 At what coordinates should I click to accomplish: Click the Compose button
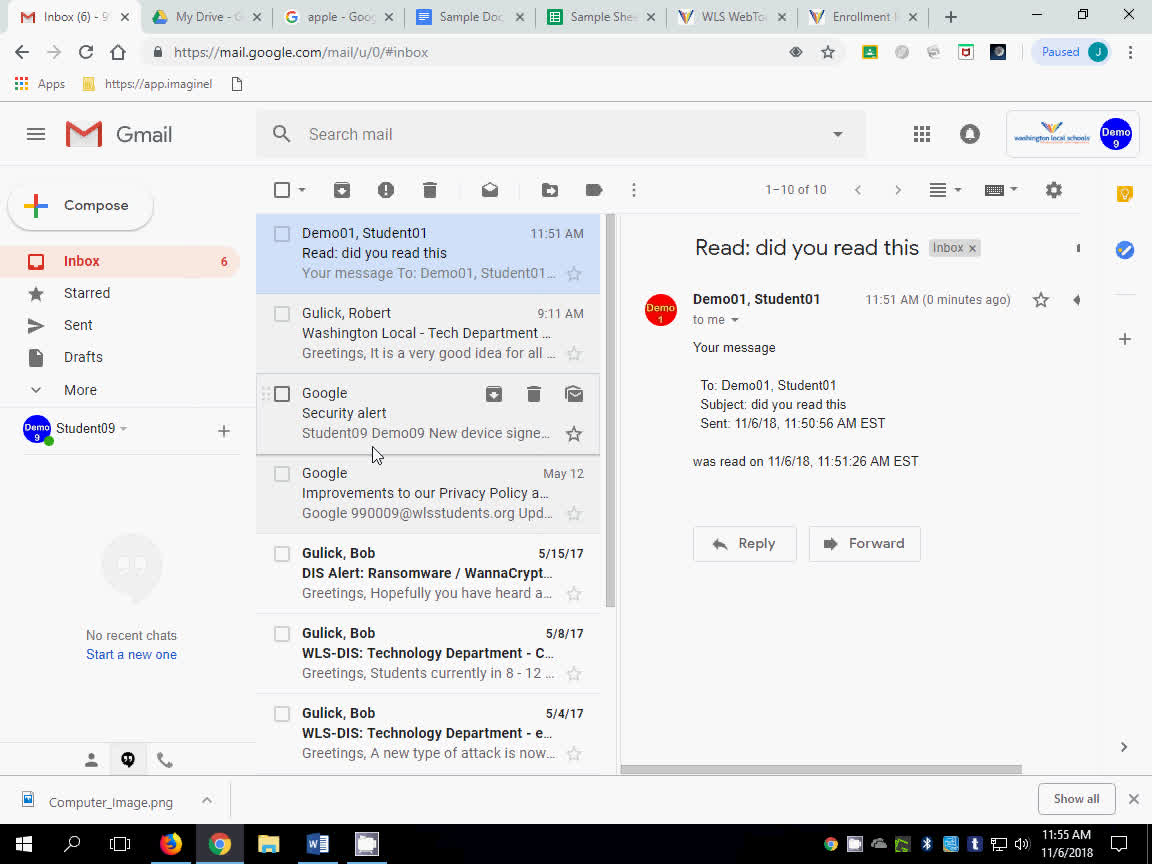point(80,205)
